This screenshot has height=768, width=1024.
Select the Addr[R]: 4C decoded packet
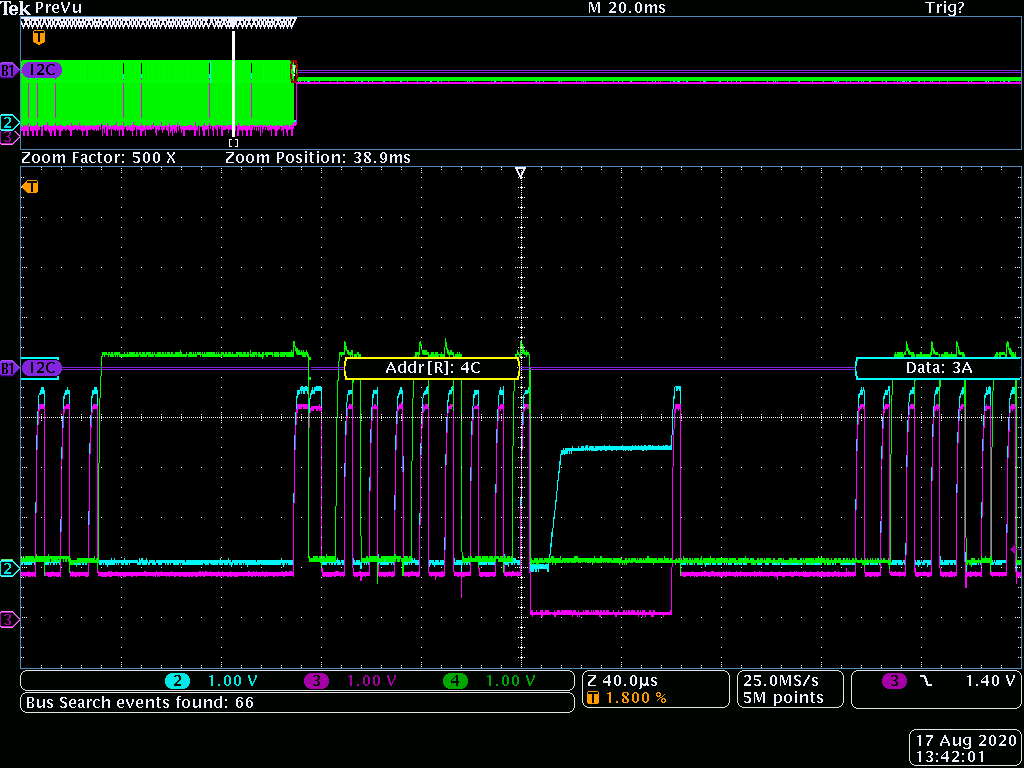coord(432,368)
